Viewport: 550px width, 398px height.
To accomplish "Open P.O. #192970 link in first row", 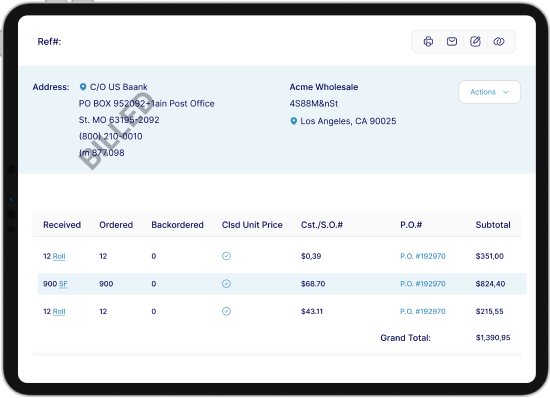I will [423, 256].
